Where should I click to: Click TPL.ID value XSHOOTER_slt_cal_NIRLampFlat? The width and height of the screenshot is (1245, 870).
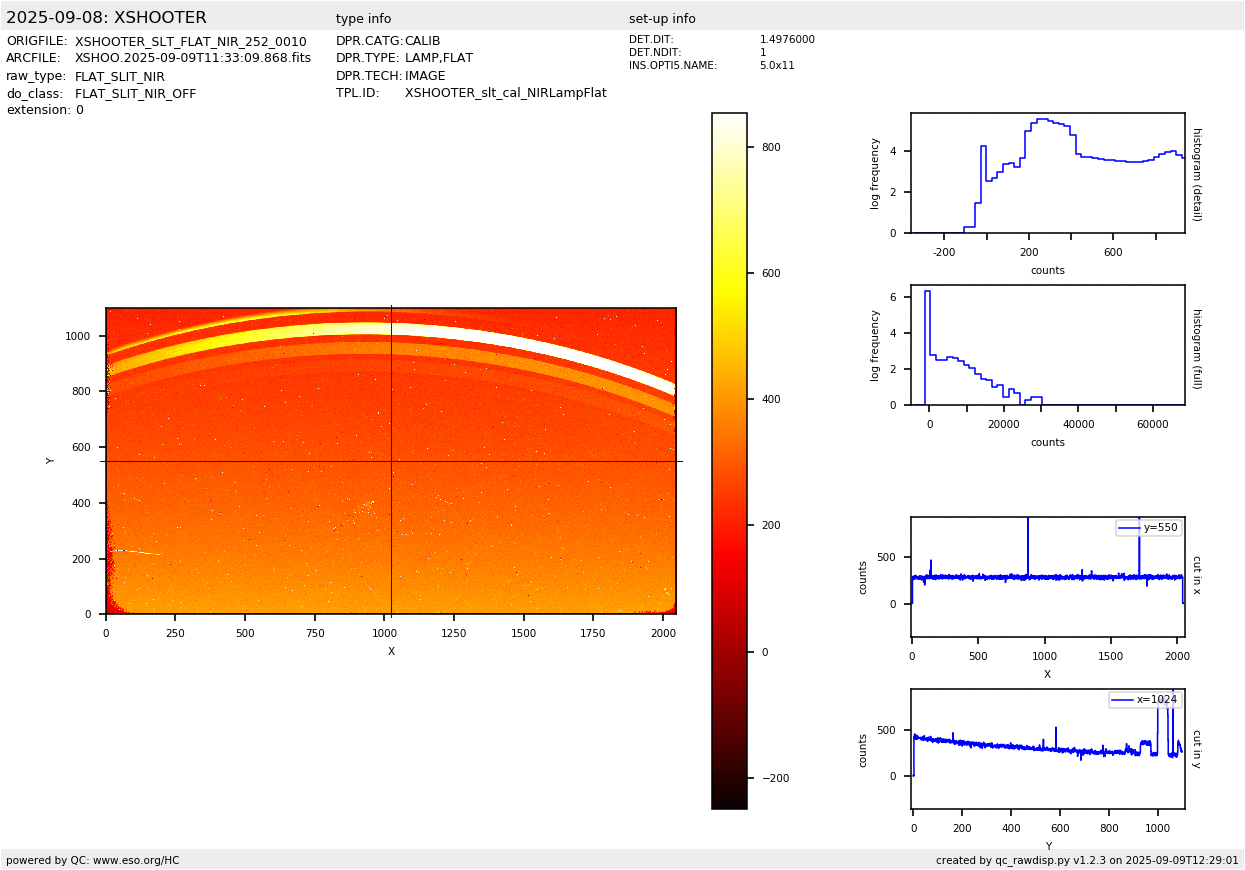click(506, 93)
